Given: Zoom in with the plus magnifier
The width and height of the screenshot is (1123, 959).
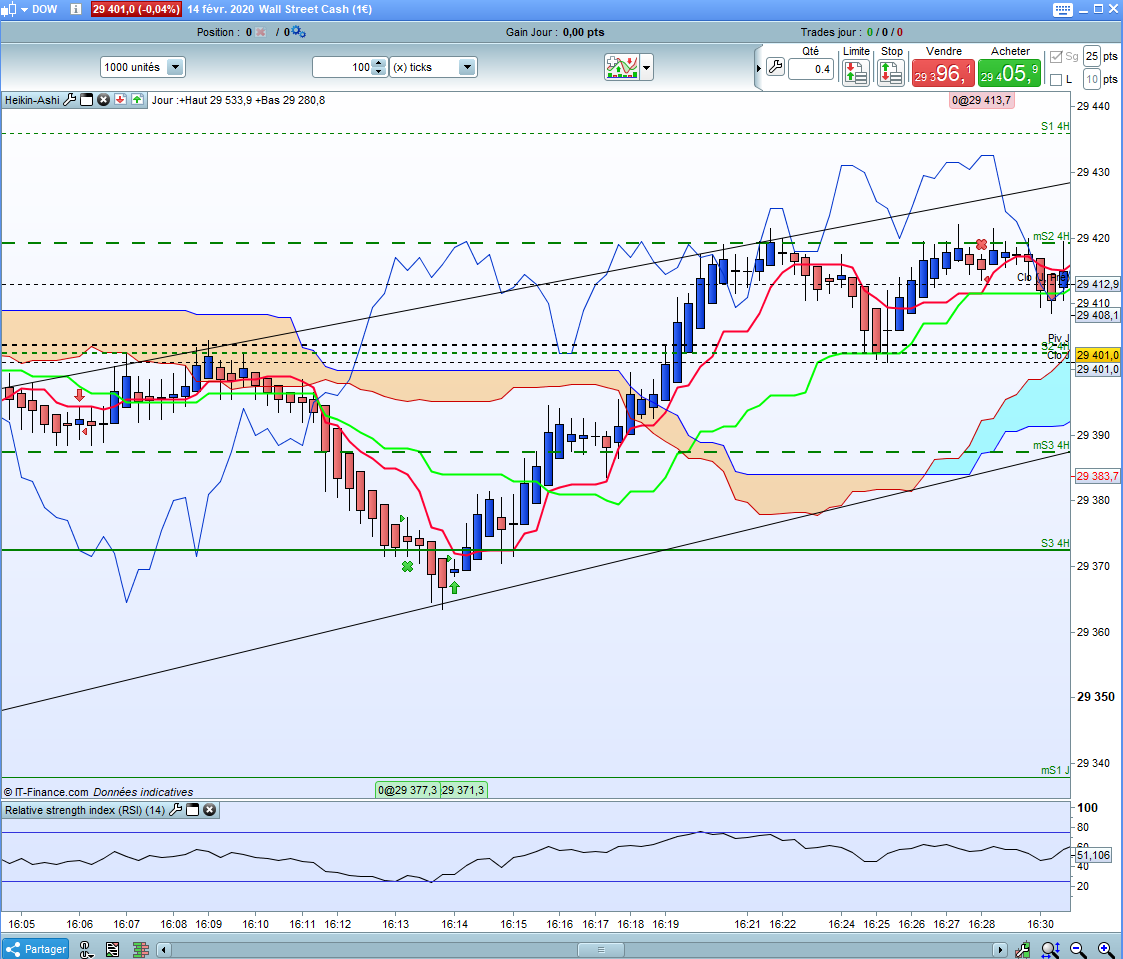Looking at the screenshot, I should coord(1105,950).
